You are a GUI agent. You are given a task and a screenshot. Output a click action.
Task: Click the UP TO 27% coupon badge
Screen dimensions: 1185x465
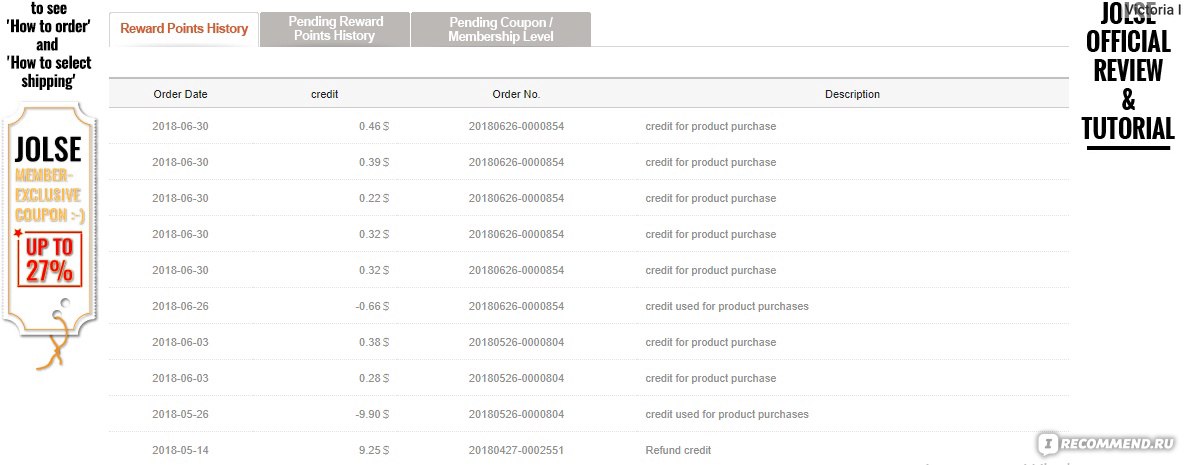click(x=49, y=260)
